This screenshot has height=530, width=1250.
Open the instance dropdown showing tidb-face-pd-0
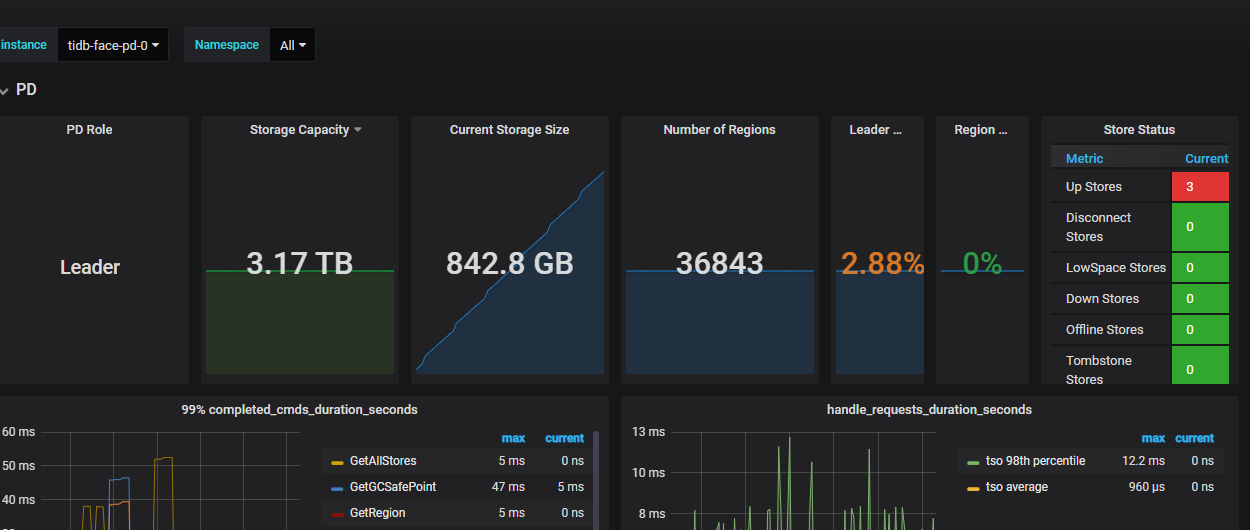click(x=113, y=45)
